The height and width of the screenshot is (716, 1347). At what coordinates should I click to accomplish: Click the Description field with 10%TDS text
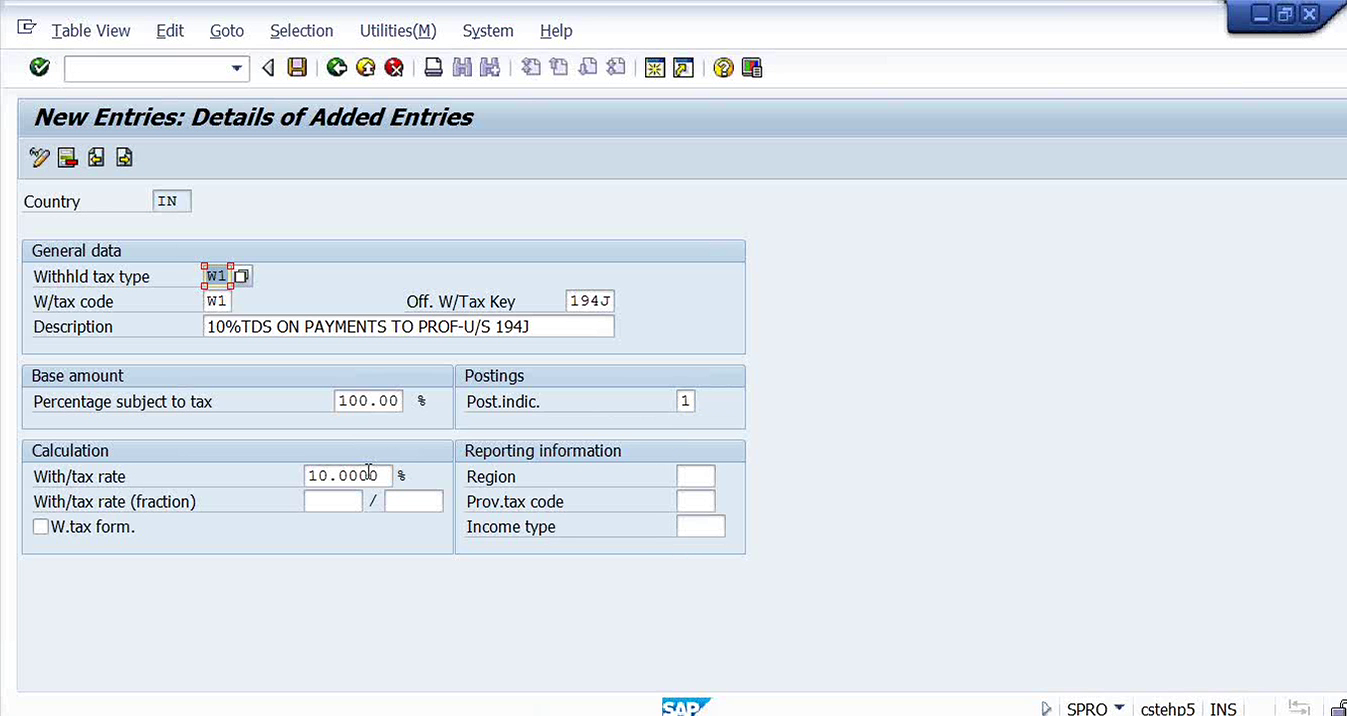(408, 326)
